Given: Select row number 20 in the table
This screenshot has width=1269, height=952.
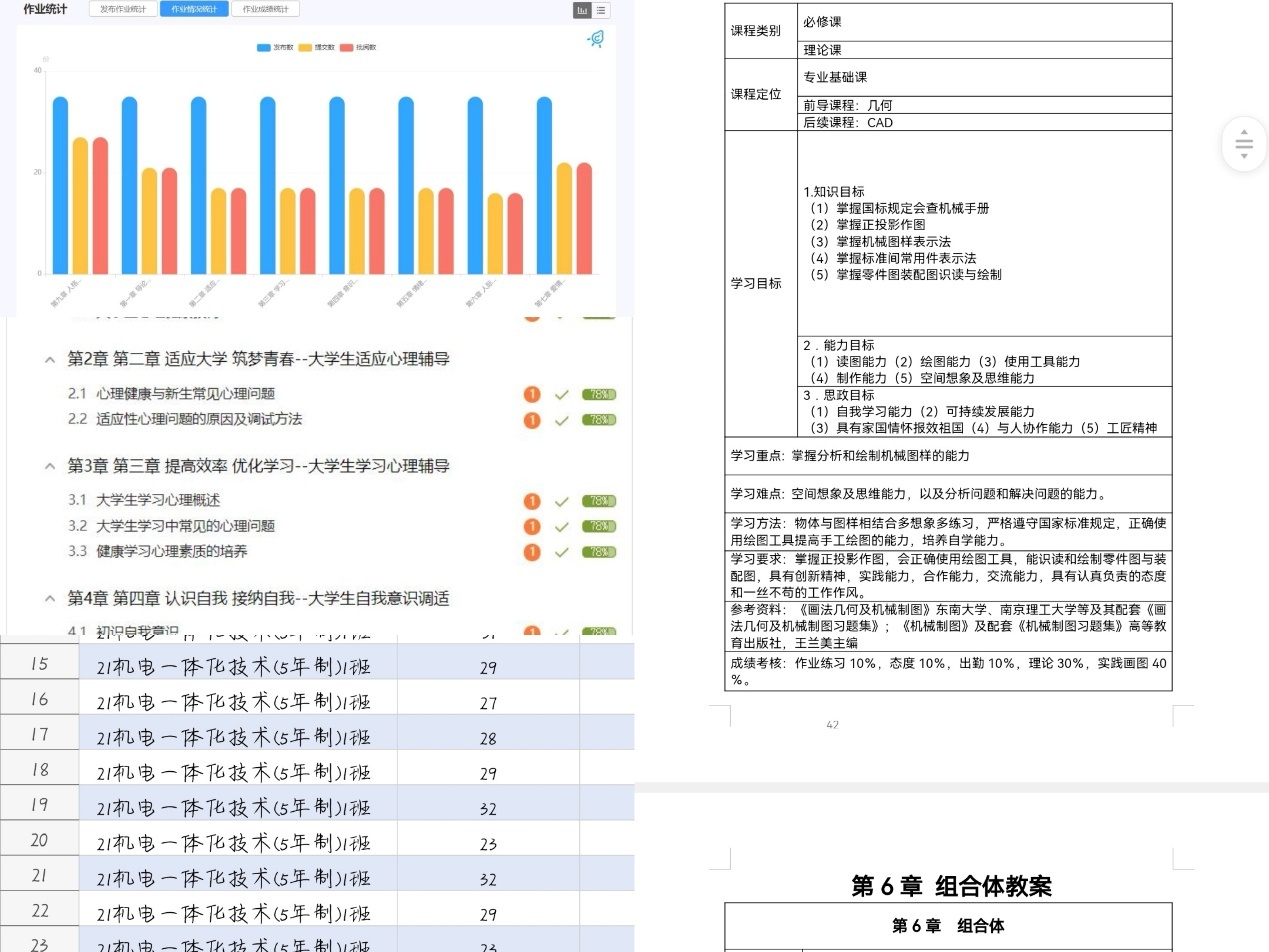Looking at the screenshot, I should (40, 840).
